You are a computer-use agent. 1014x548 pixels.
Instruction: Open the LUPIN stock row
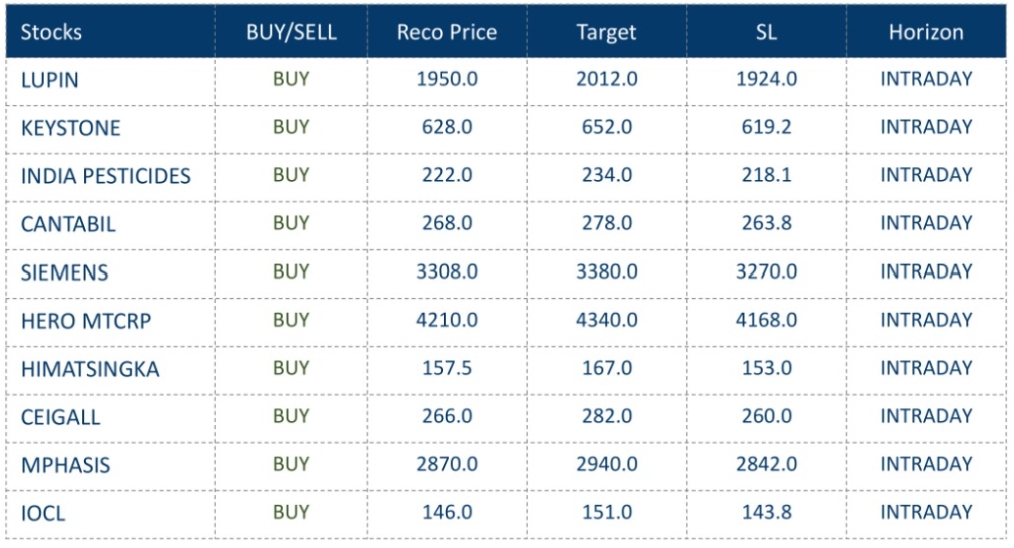tap(50, 81)
